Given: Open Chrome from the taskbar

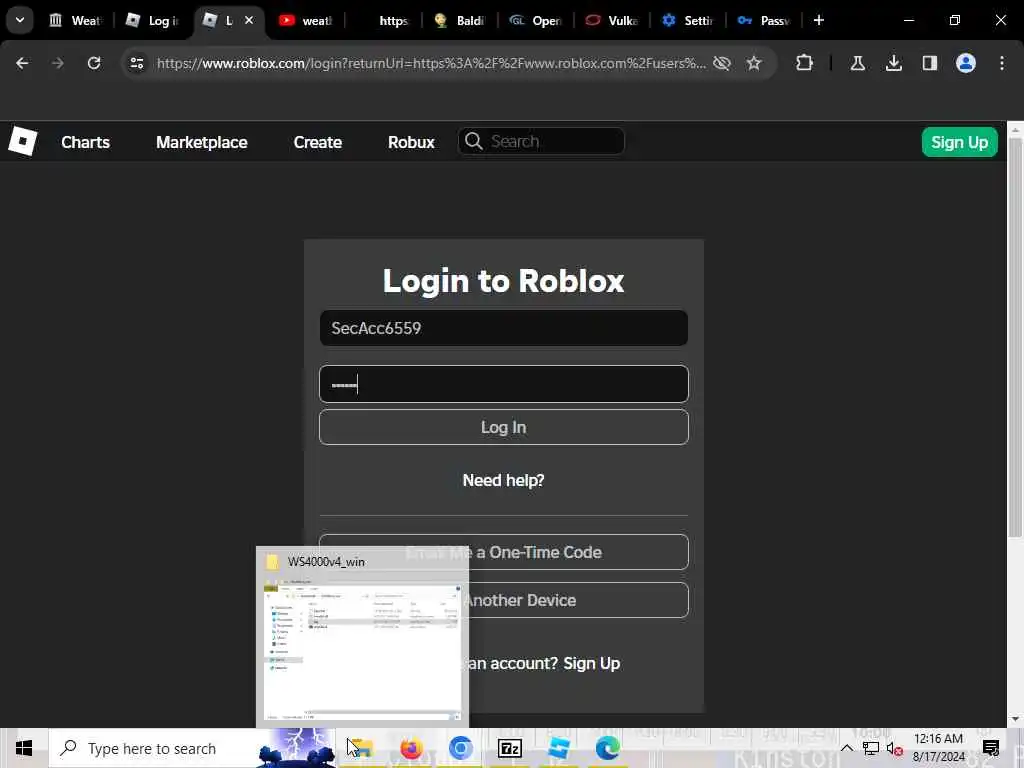Looking at the screenshot, I should (x=460, y=748).
